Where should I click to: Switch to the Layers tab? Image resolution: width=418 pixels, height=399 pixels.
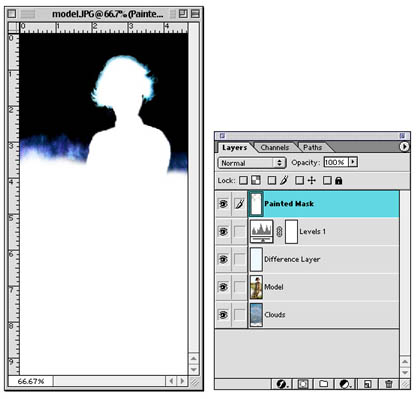click(235, 147)
